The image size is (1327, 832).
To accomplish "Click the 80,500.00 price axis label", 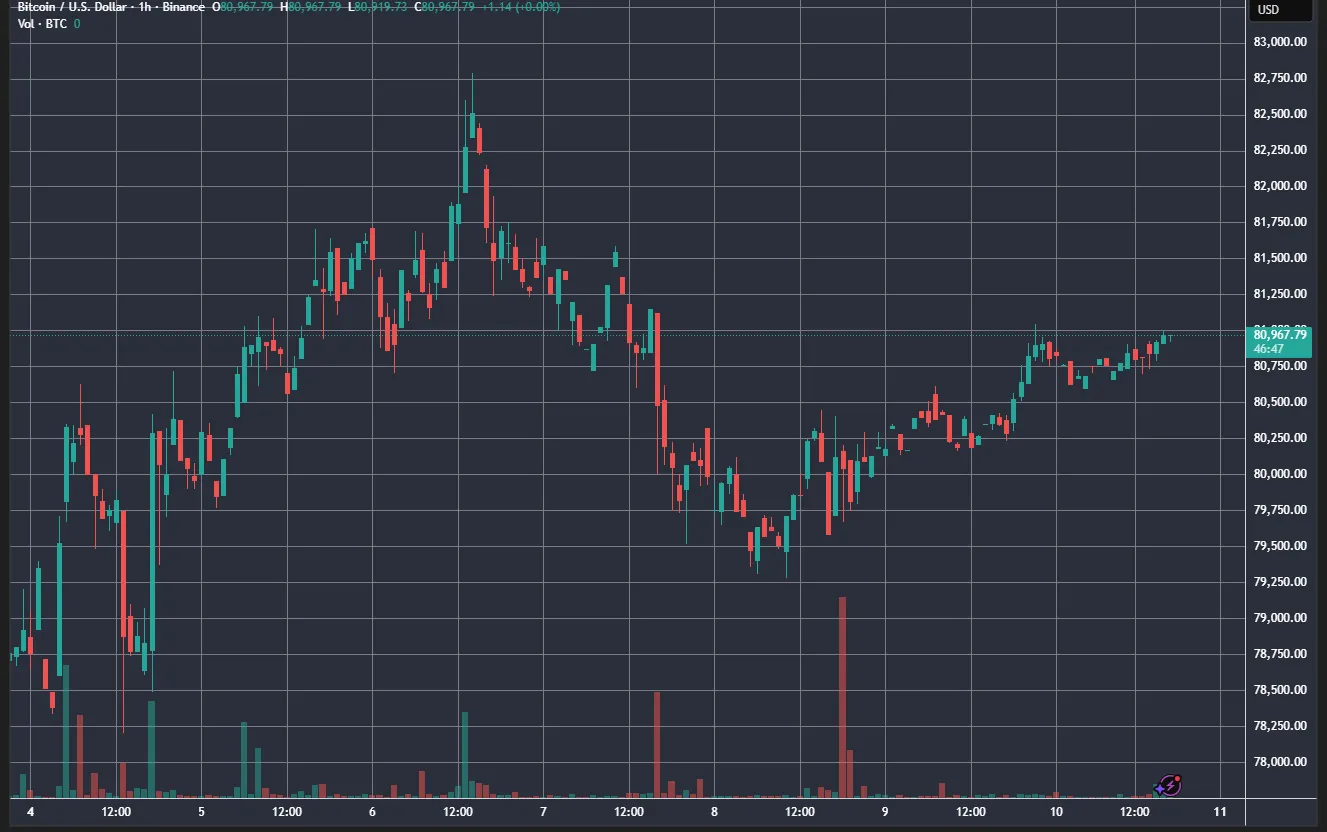I will [x=1280, y=402].
